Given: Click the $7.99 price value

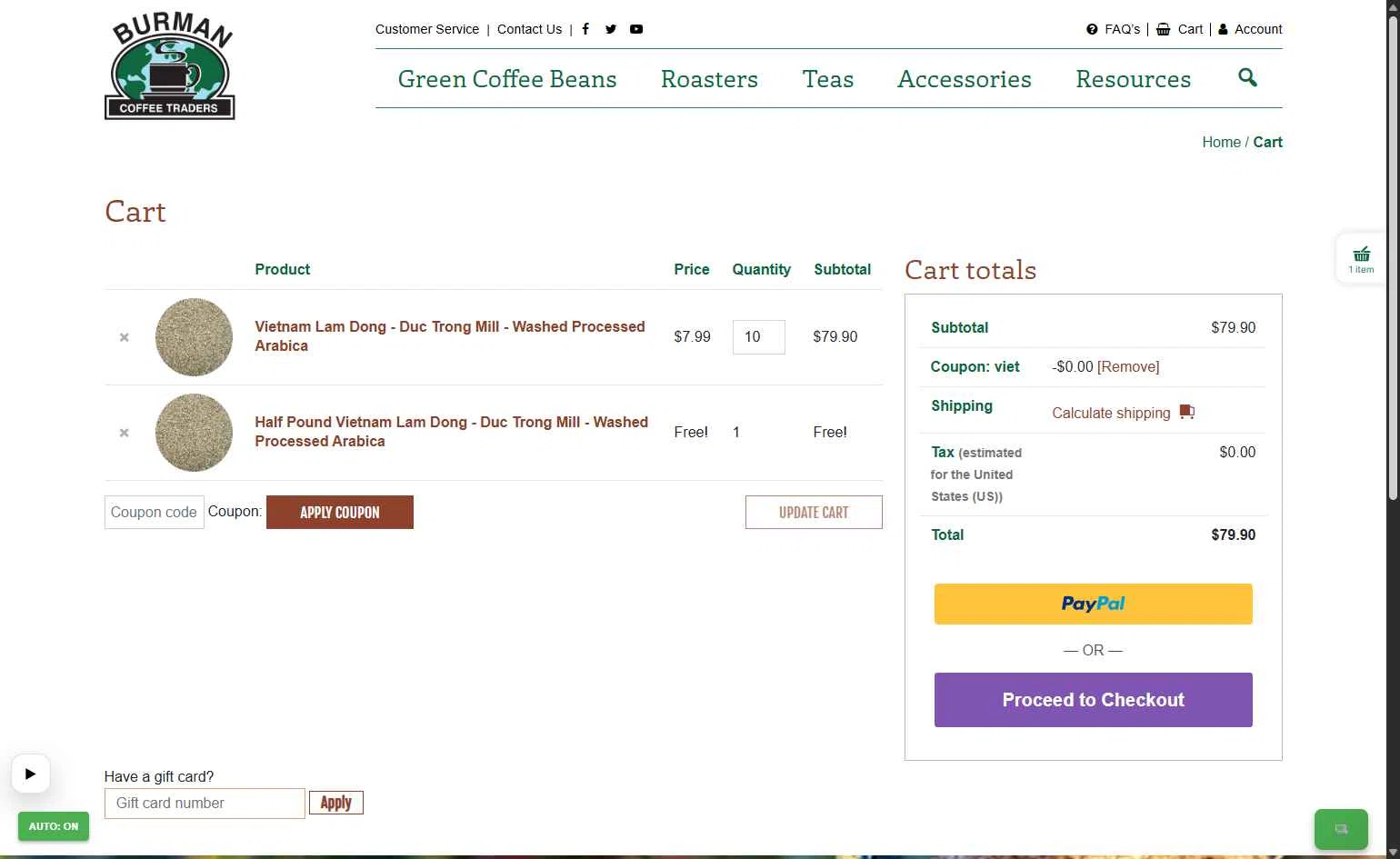Looking at the screenshot, I should point(692,336).
